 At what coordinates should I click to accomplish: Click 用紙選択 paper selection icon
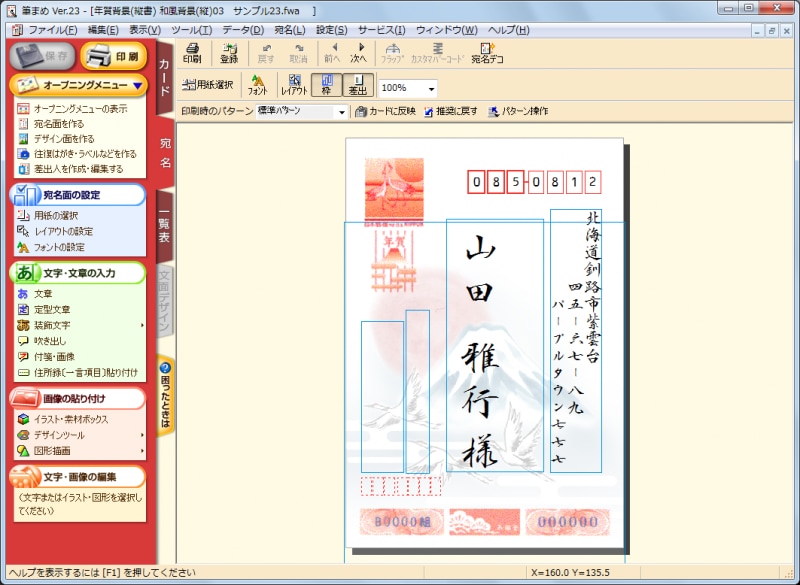pyautogui.click(x=208, y=85)
